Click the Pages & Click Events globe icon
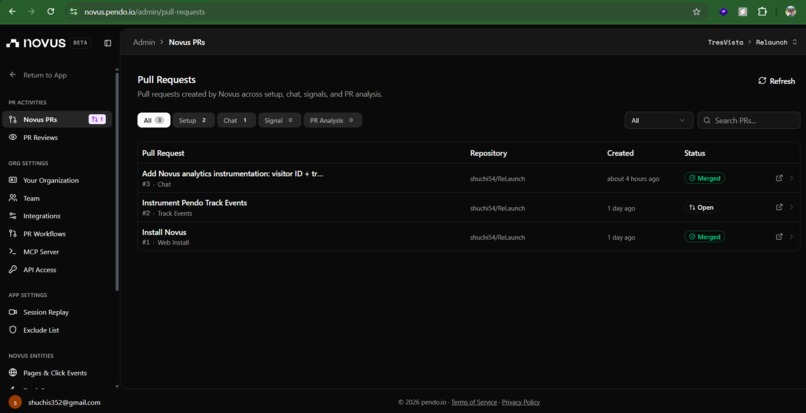Viewport: 806px width, 413px height. 13,373
